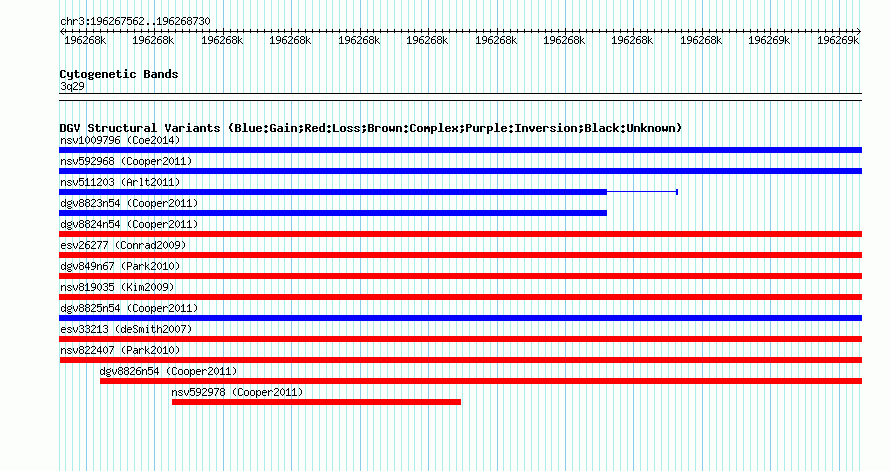Click the 3q29 band label

click(x=72, y=86)
